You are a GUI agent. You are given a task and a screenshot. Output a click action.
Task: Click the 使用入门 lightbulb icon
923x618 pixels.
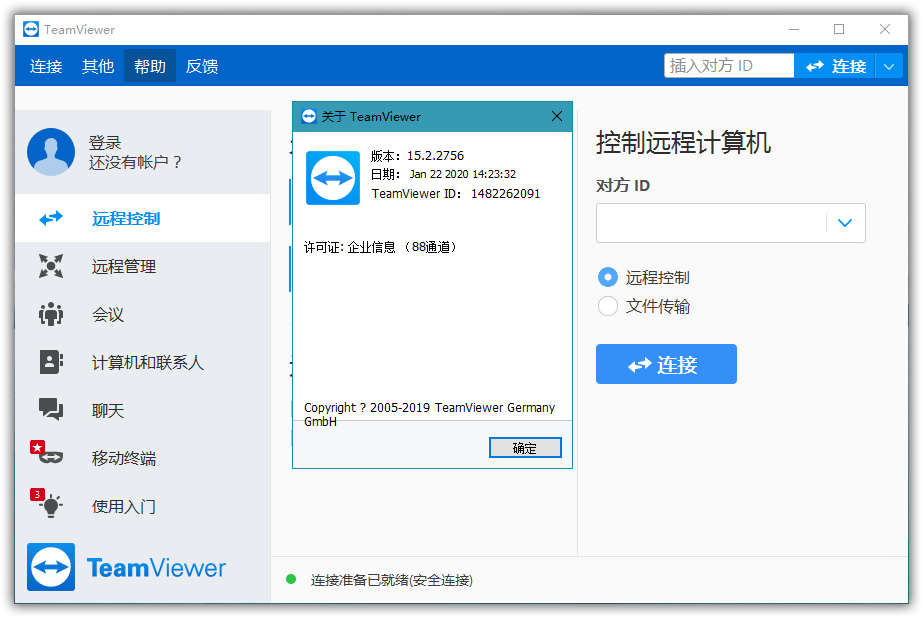51,506
